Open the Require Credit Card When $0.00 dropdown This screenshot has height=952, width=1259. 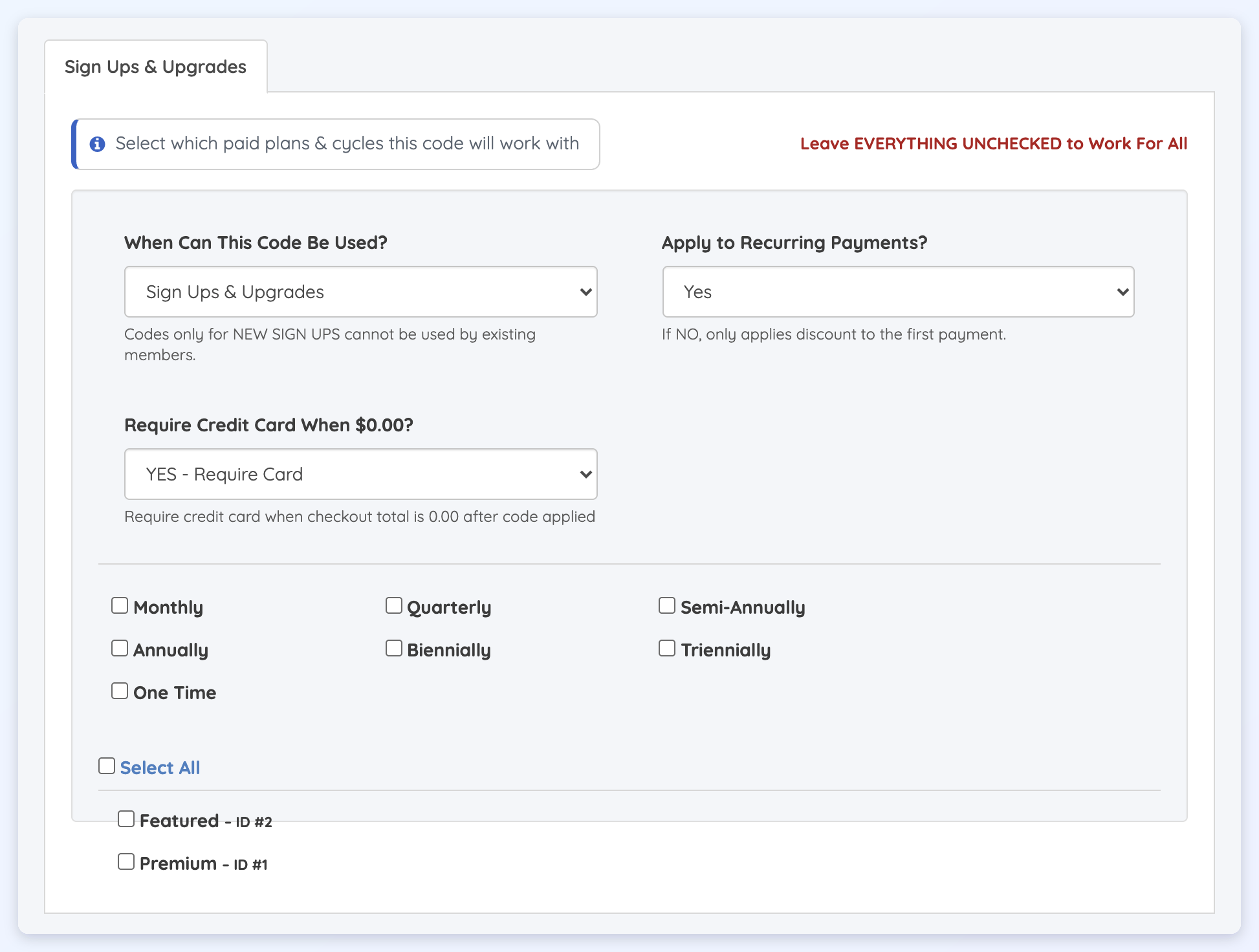coord(360,474)
